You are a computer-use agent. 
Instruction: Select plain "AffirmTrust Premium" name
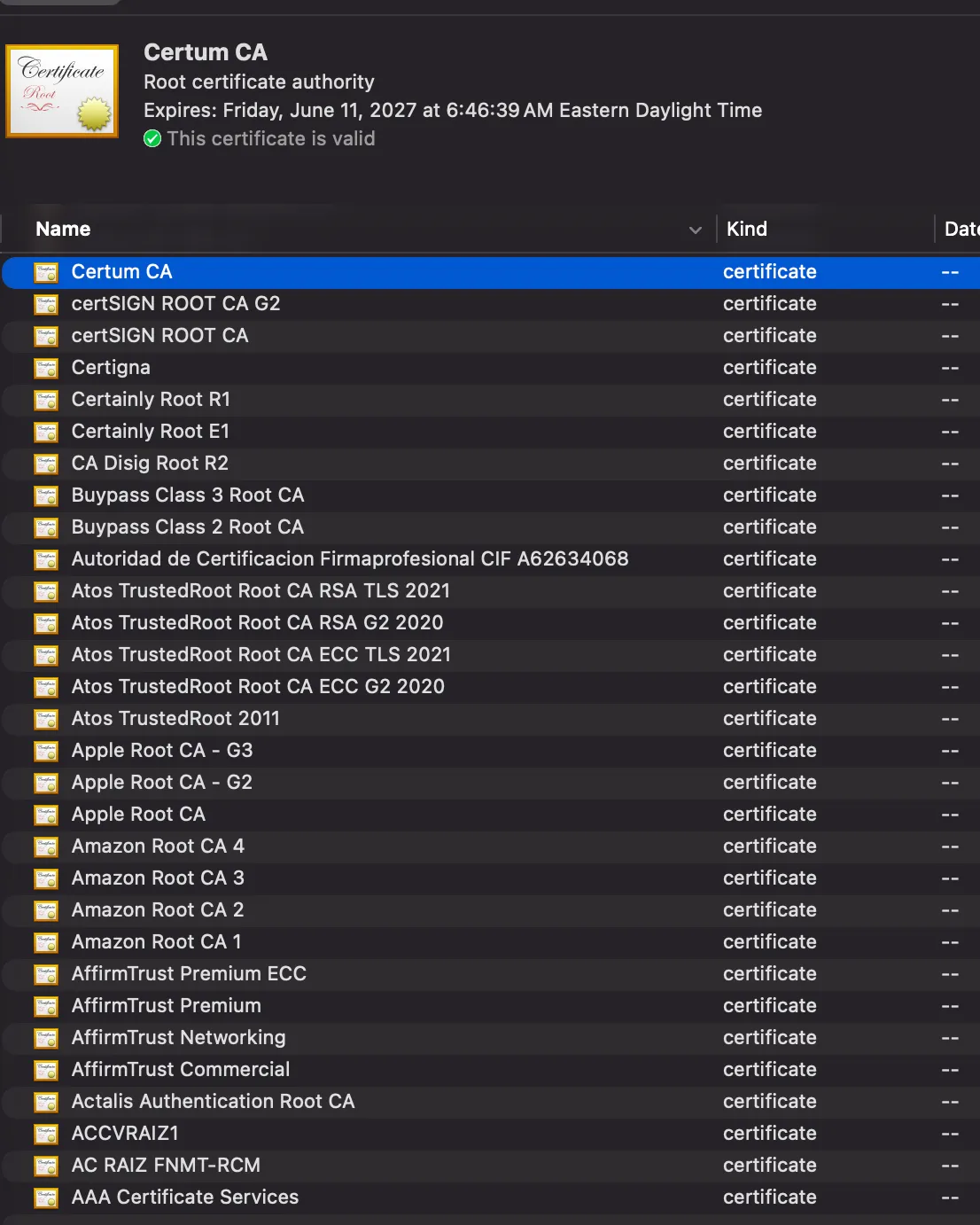pos(166,1005)
